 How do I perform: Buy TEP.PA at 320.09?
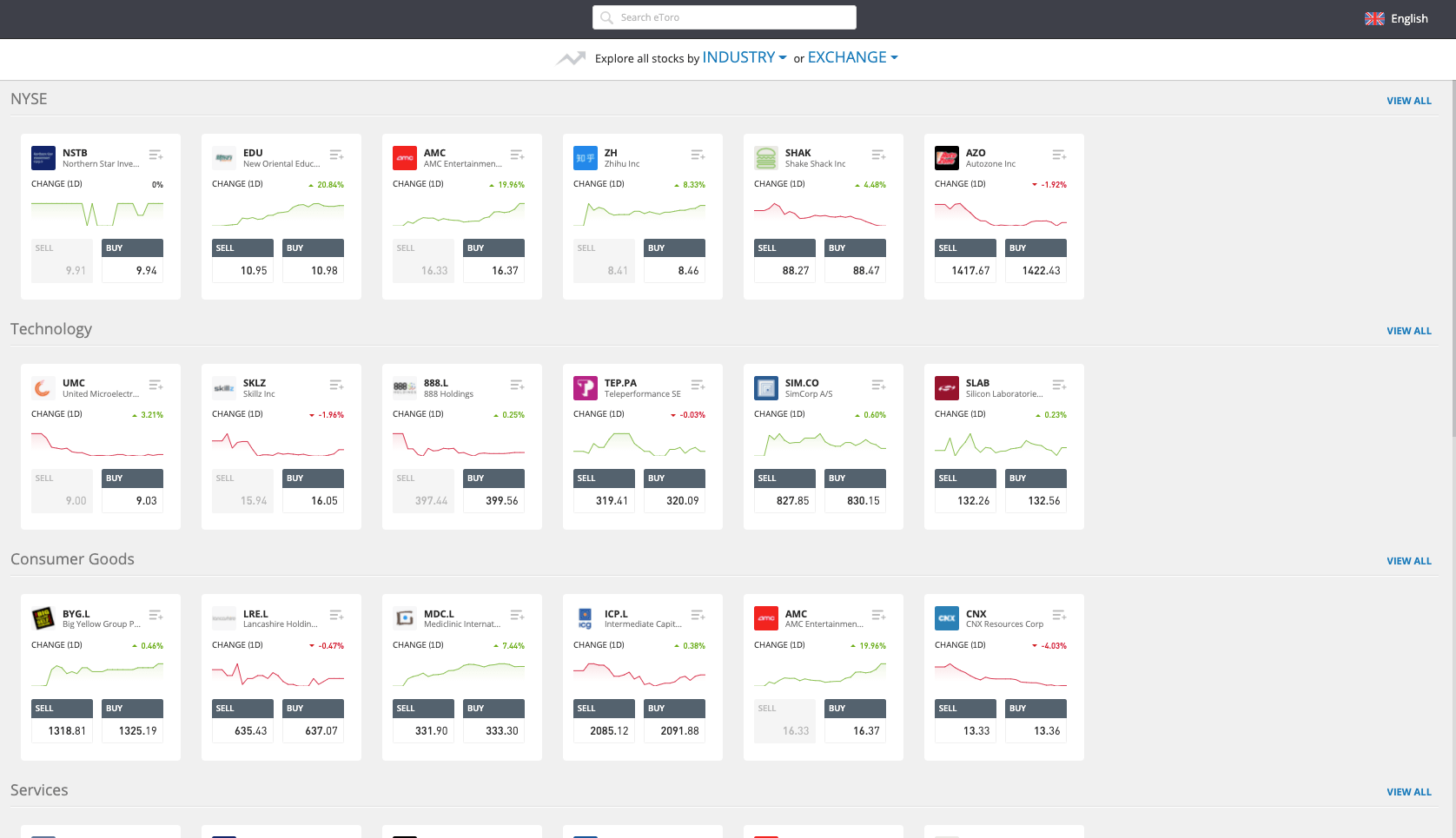click(674, 491)
